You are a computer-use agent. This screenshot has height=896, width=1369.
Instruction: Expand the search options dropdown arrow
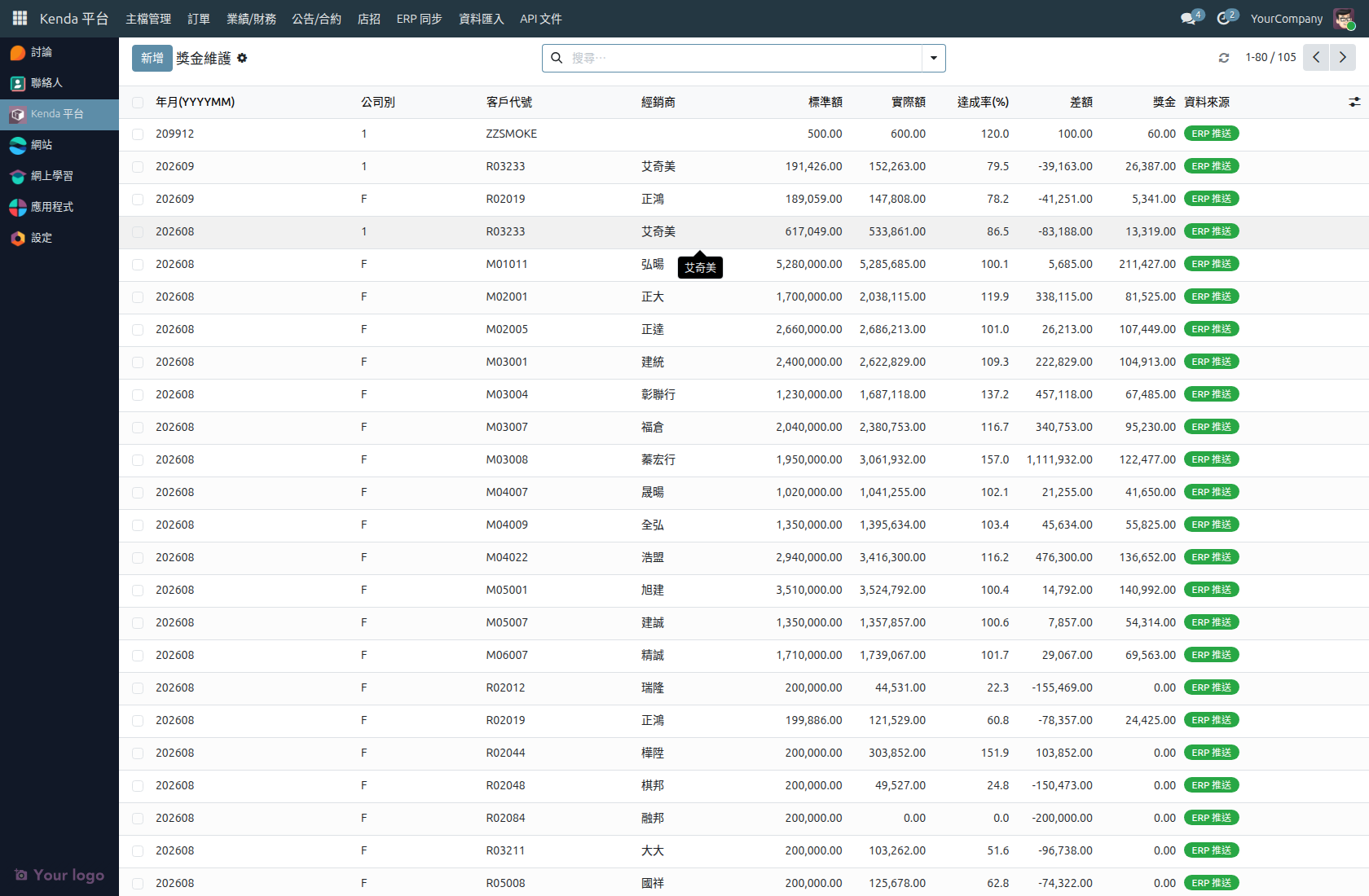point(934,58)
